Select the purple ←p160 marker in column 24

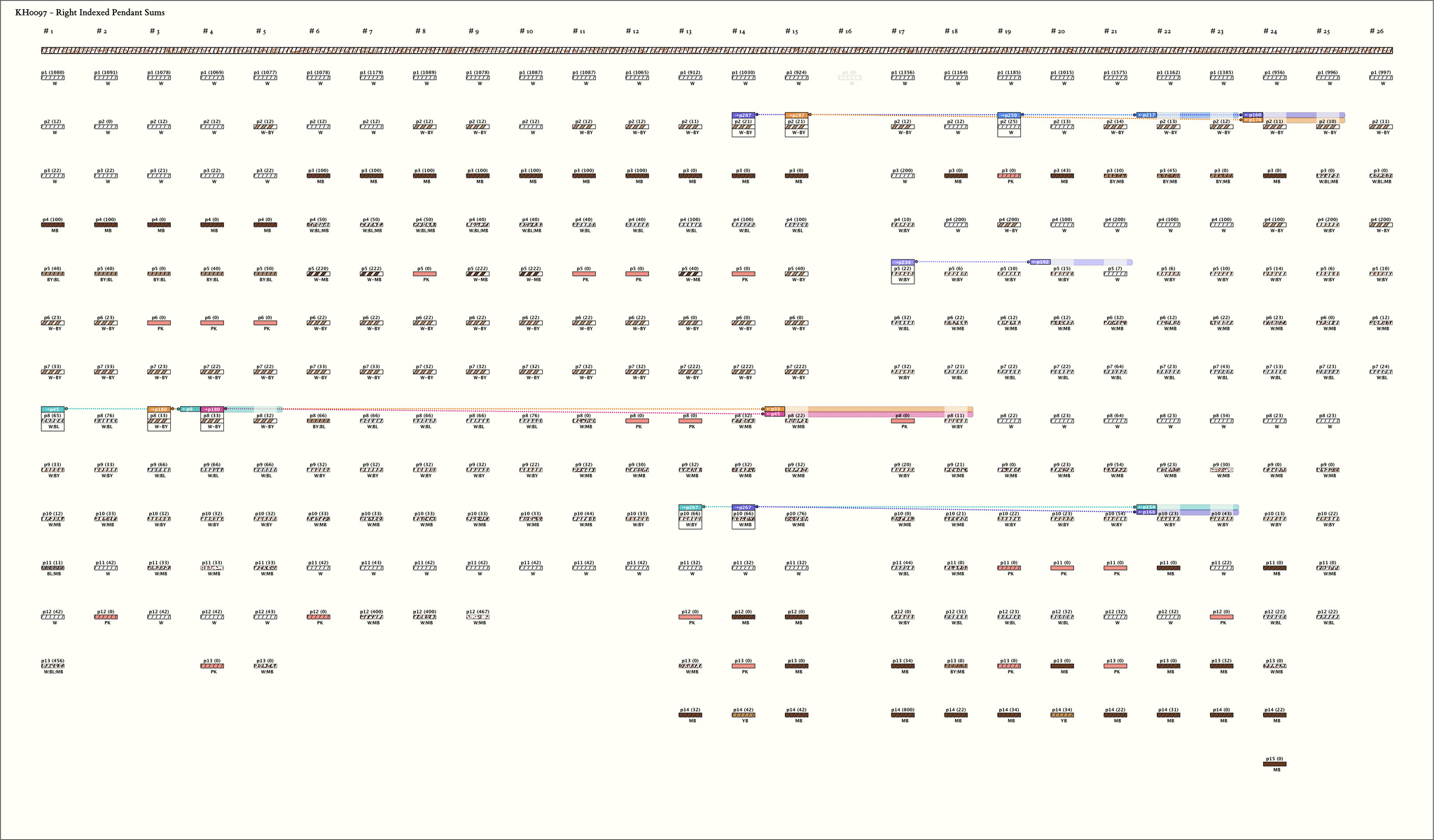(x=1253, y=115)
